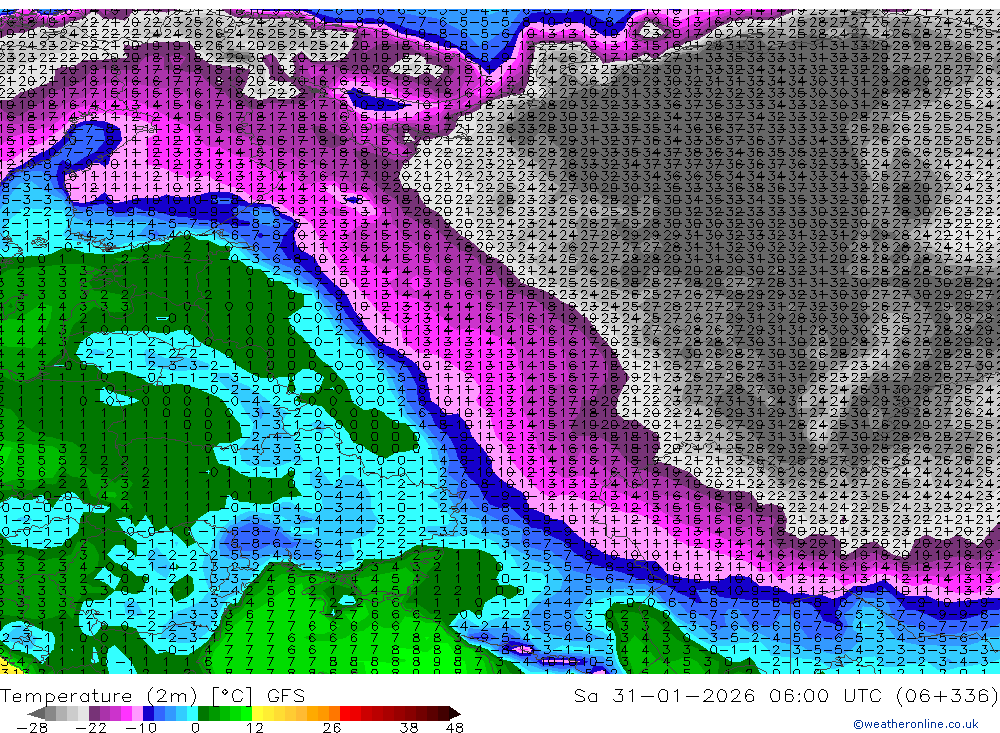Click the "38" legend value
This screenshot has width=1000, height=733.
409,727
